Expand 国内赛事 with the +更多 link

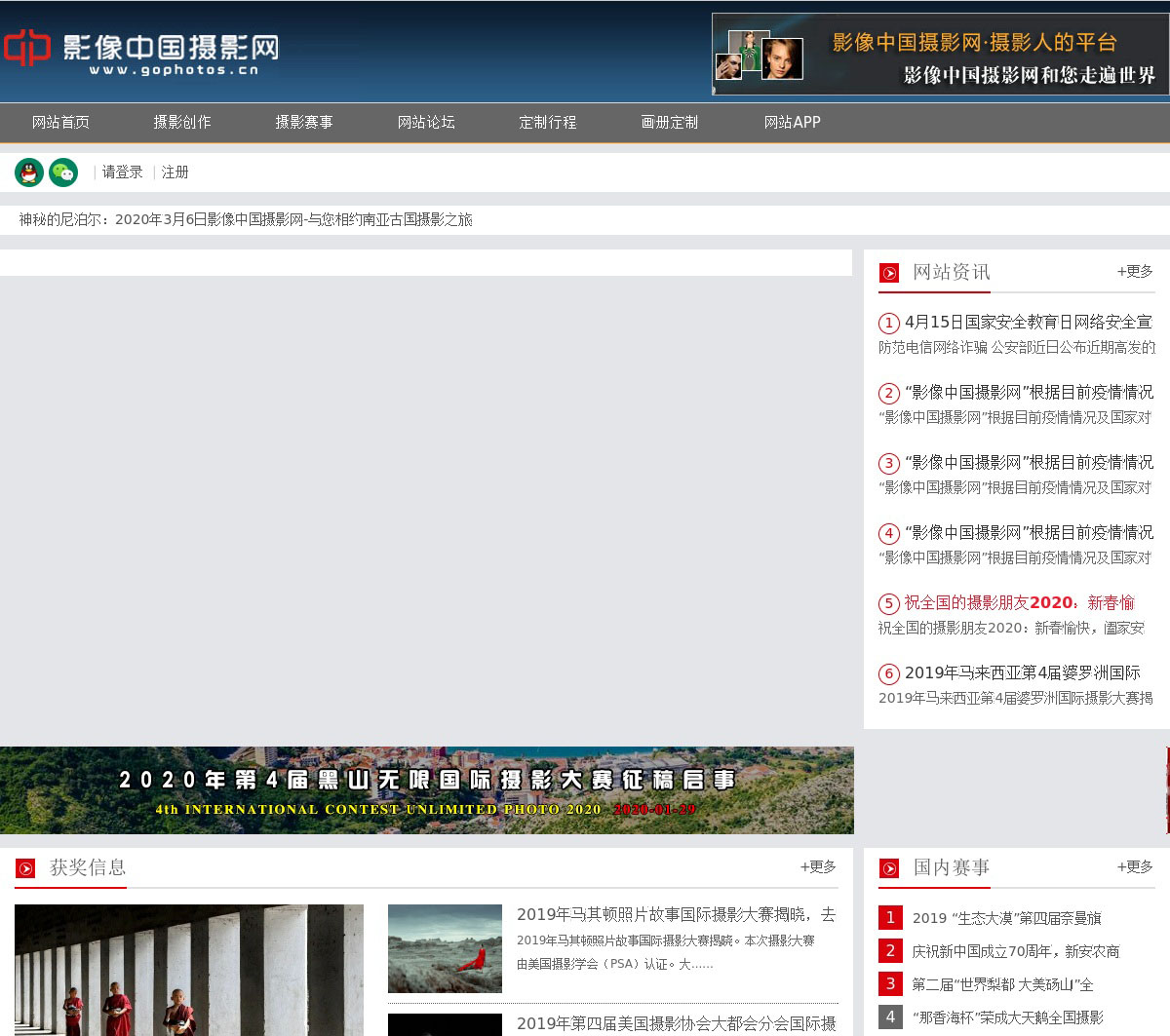pyautogui.click(x=1134, y=867)
